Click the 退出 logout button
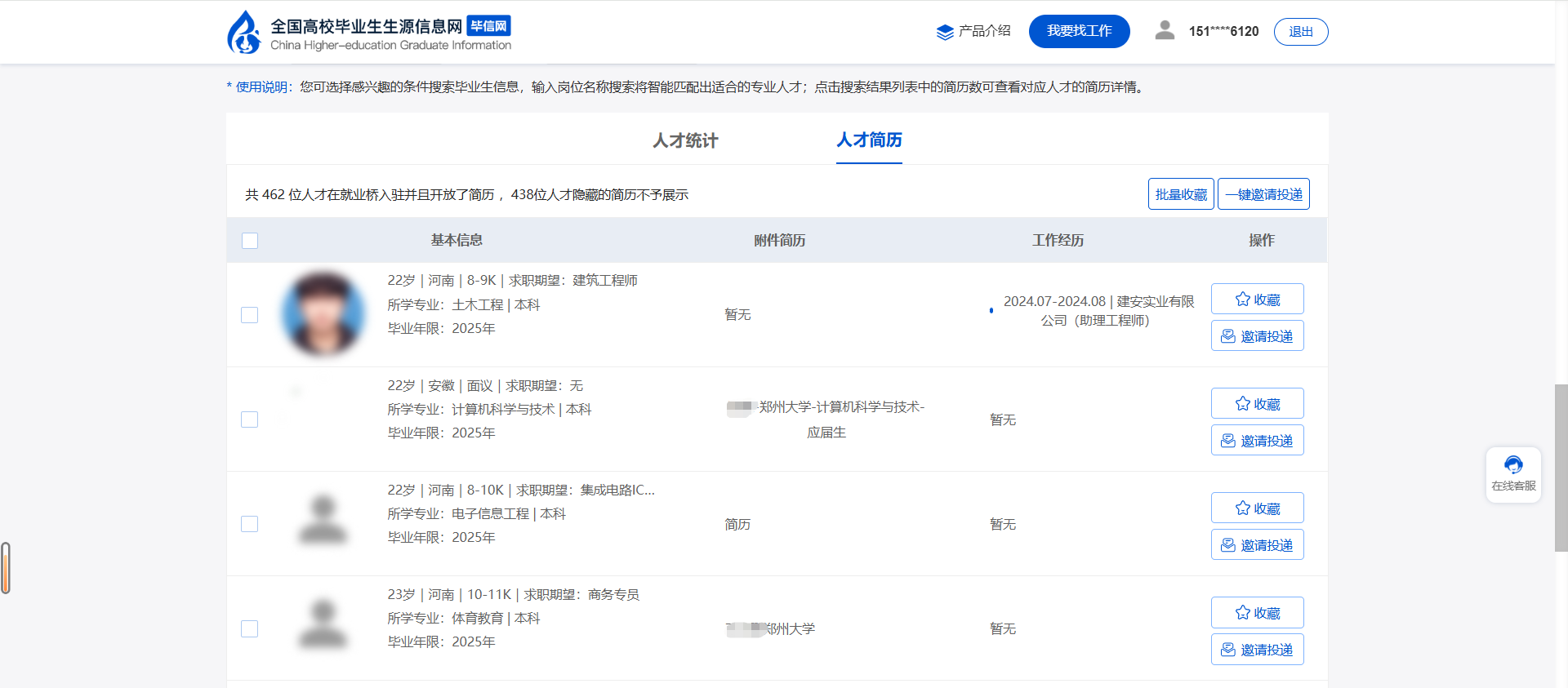 pyautogui.click(x=1300, y=32)
